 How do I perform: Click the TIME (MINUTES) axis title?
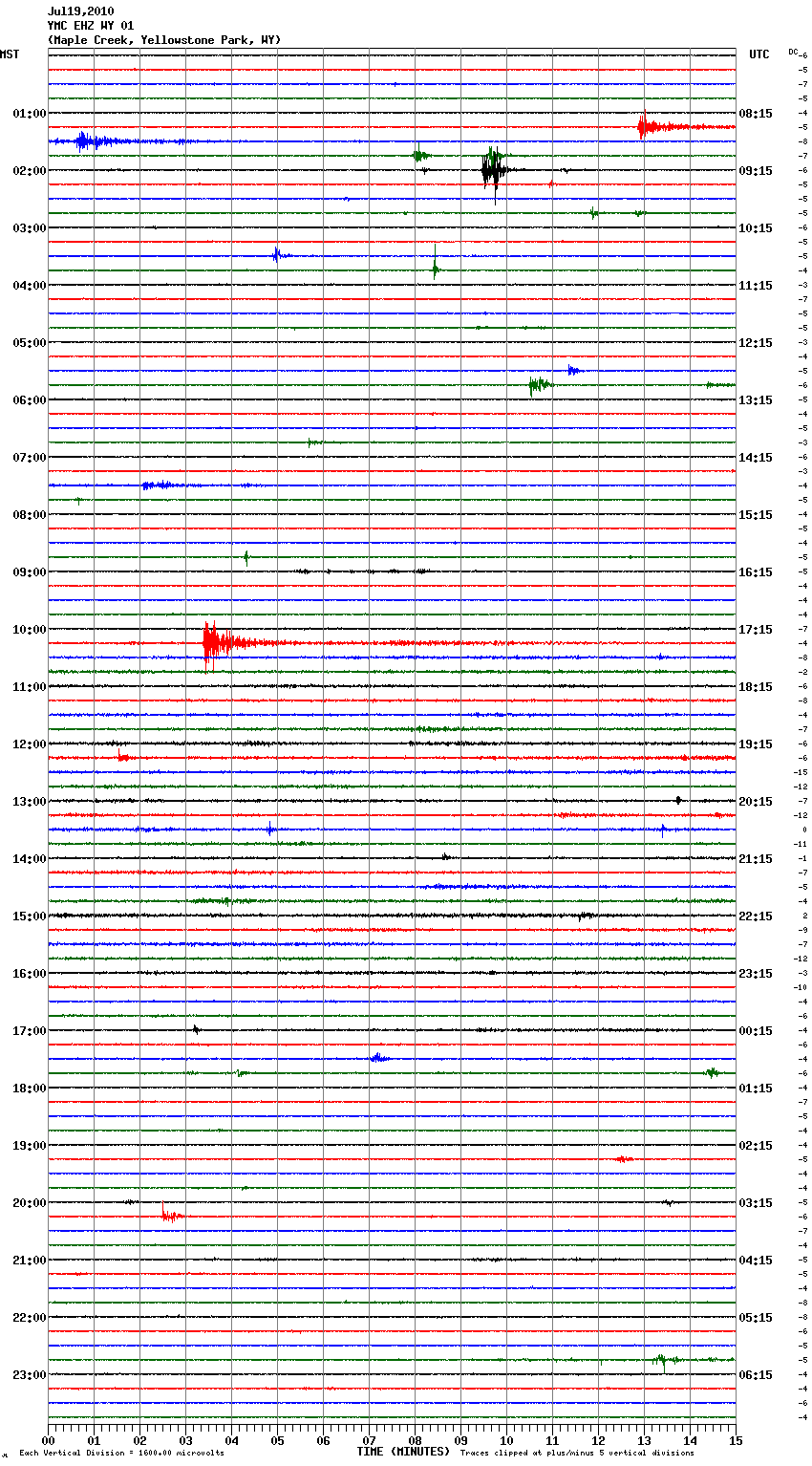tap(403, 1451)
